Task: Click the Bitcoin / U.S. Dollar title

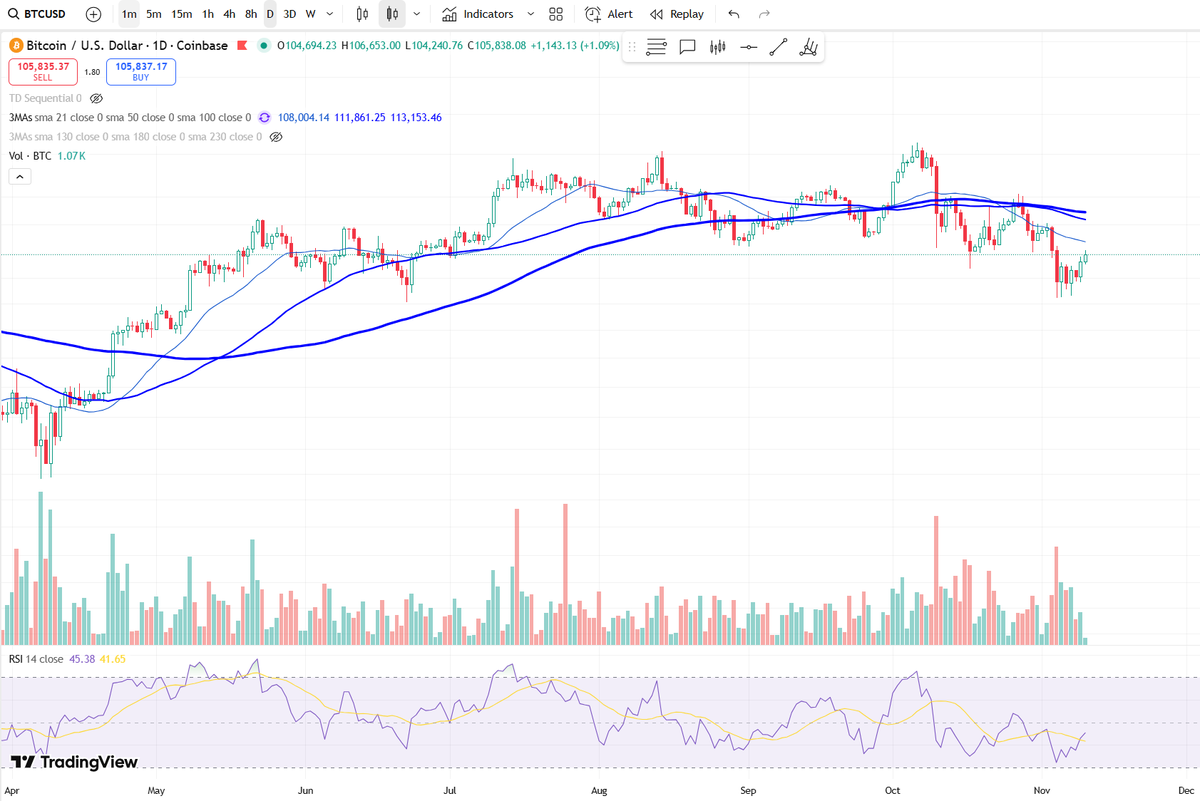Action: (x=85, y=45)
